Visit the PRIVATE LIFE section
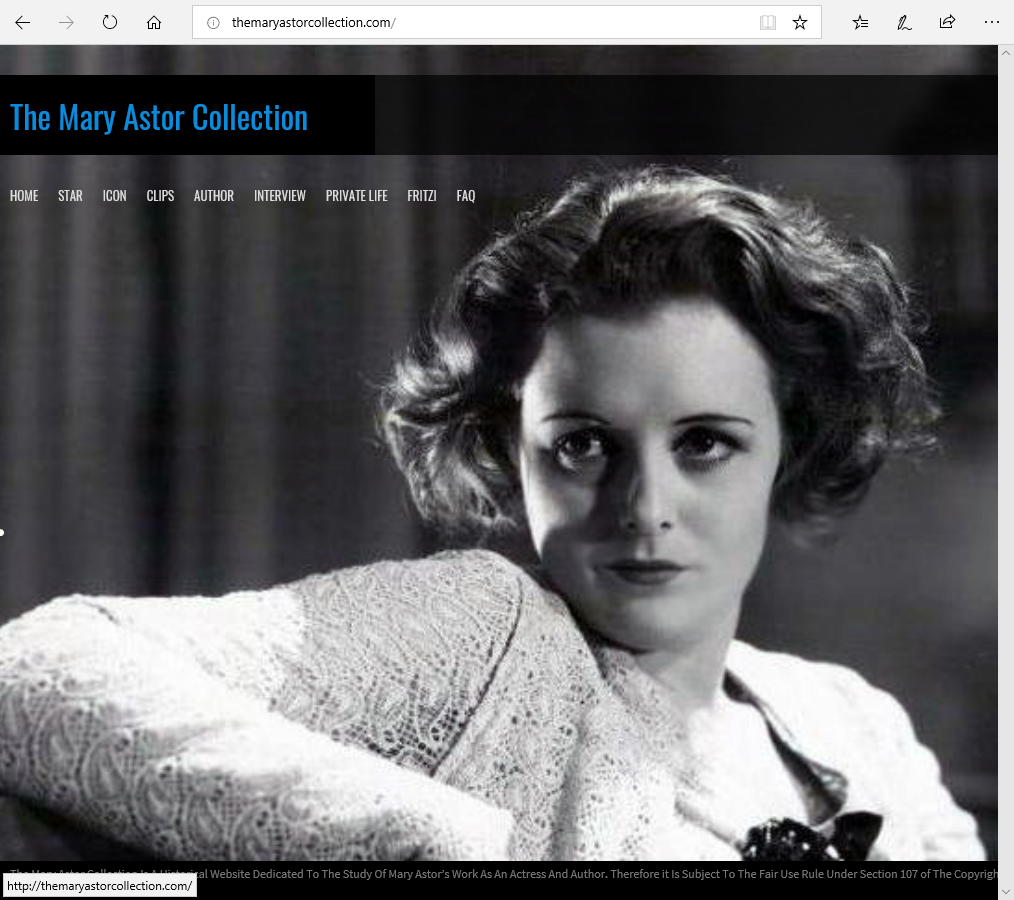Screen dimensions: 1014x900 357,196
